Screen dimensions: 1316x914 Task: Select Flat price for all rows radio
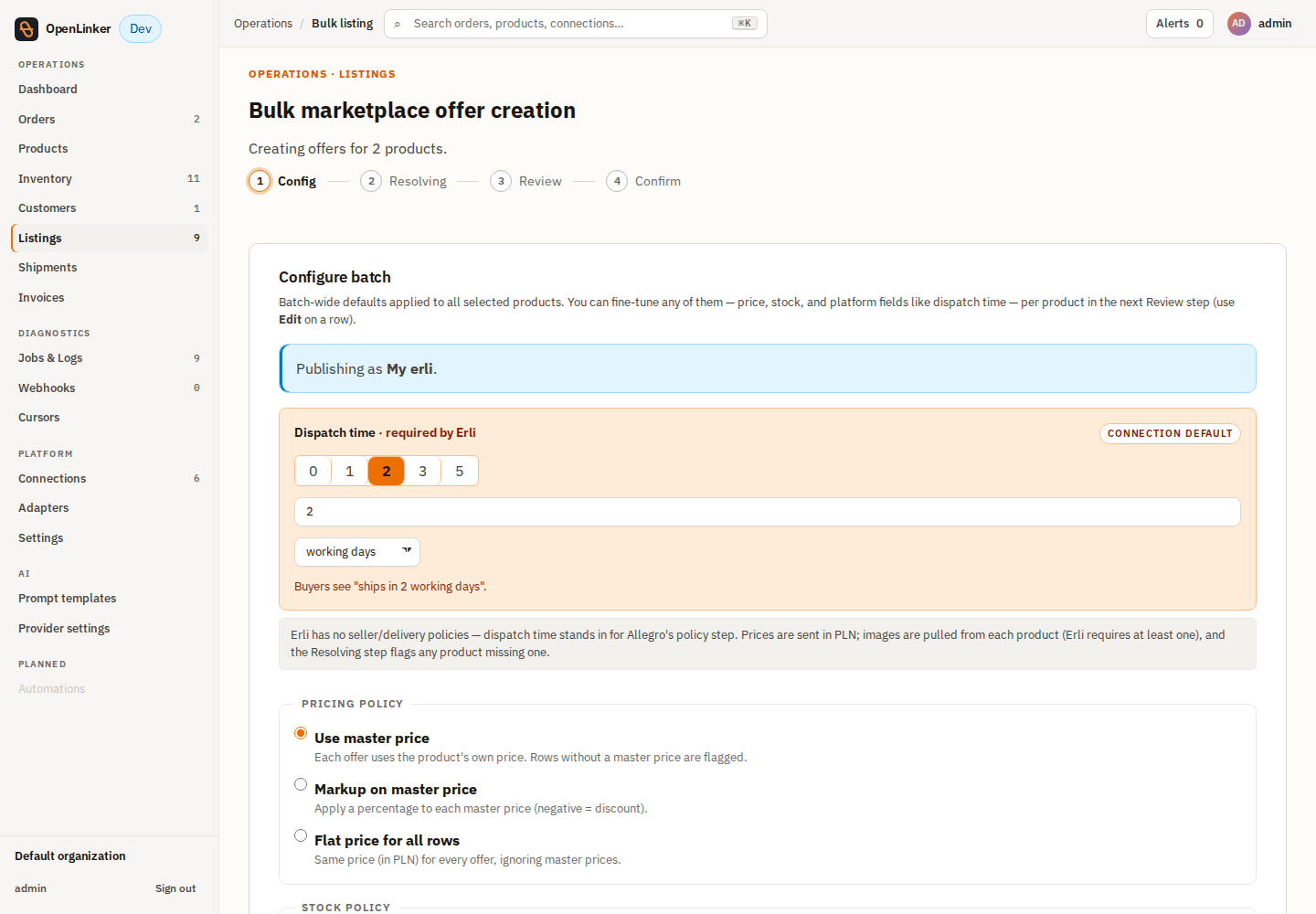(301, 835)
